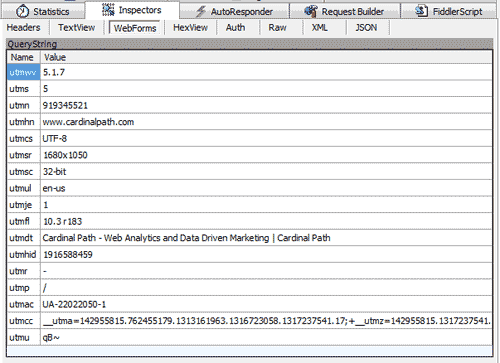Switch to the AutoResponder tab
Image resolution: width=500 pixels, height=363 pixels.
[x=234, y=11]
